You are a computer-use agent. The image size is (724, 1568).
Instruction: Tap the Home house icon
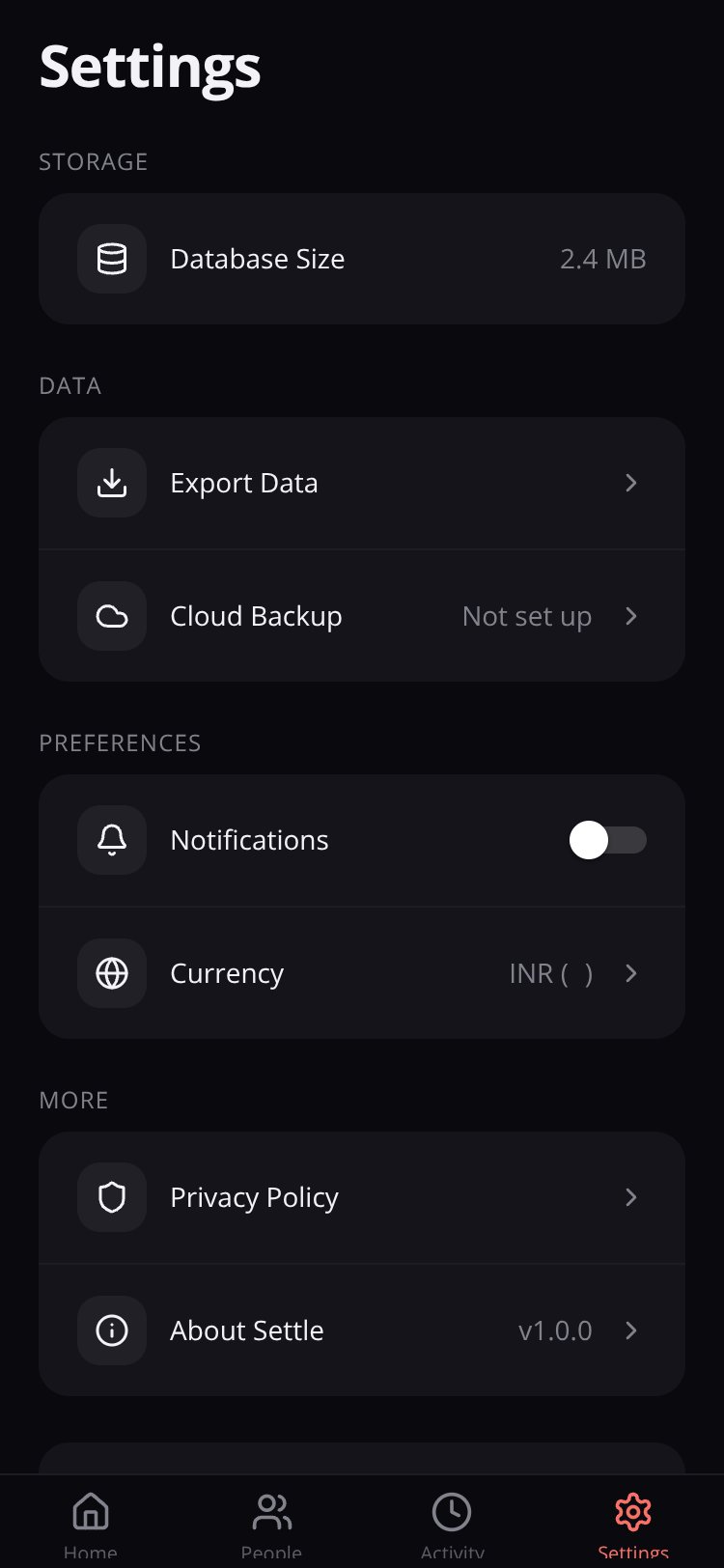[x=91, y=1511]
